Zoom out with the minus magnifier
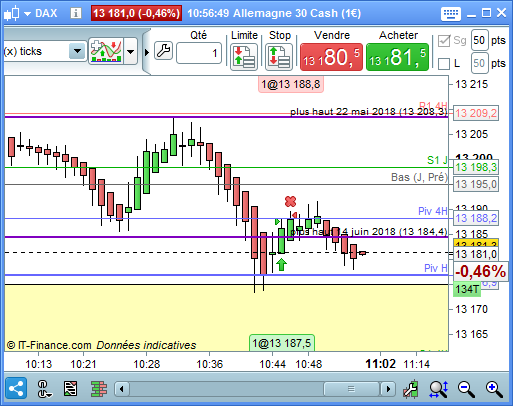Screen dimensions: 513x406 [x=466, y=389]
